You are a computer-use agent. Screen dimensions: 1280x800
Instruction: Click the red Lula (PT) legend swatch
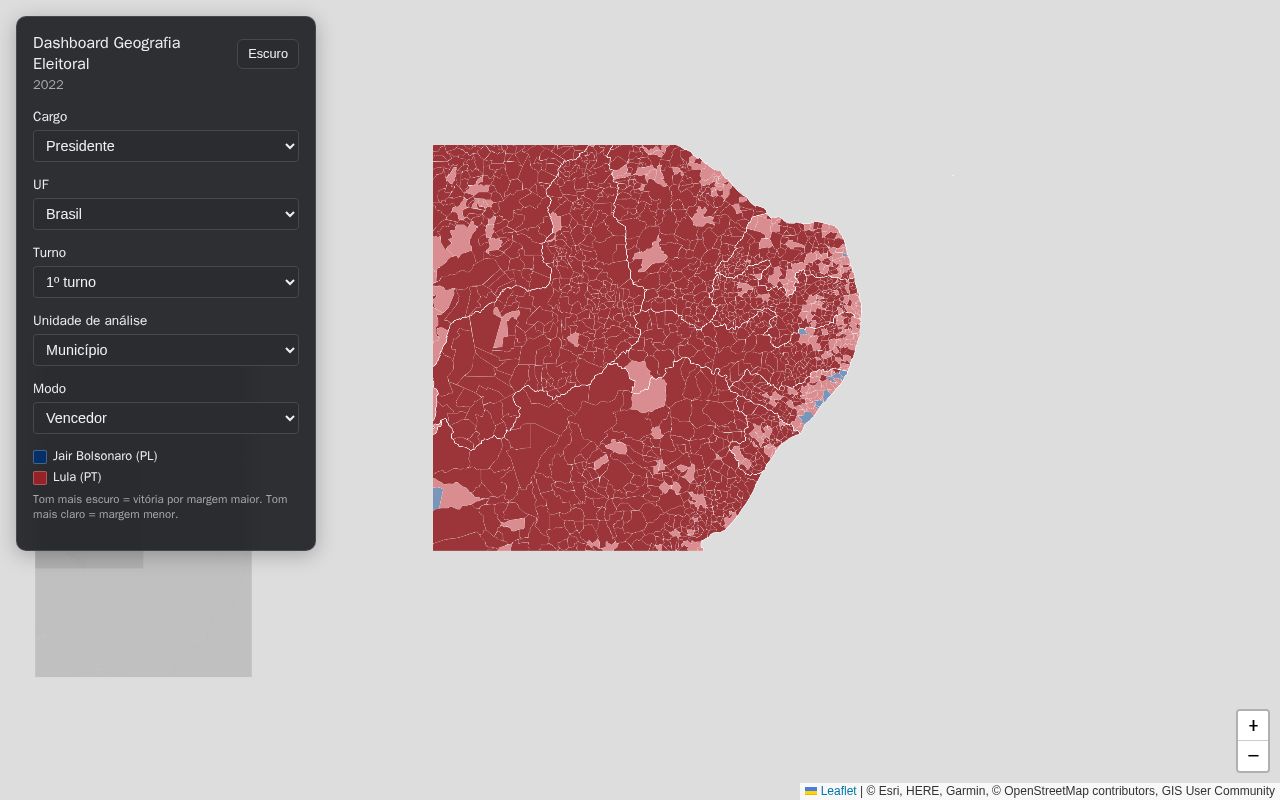point(40,478)
